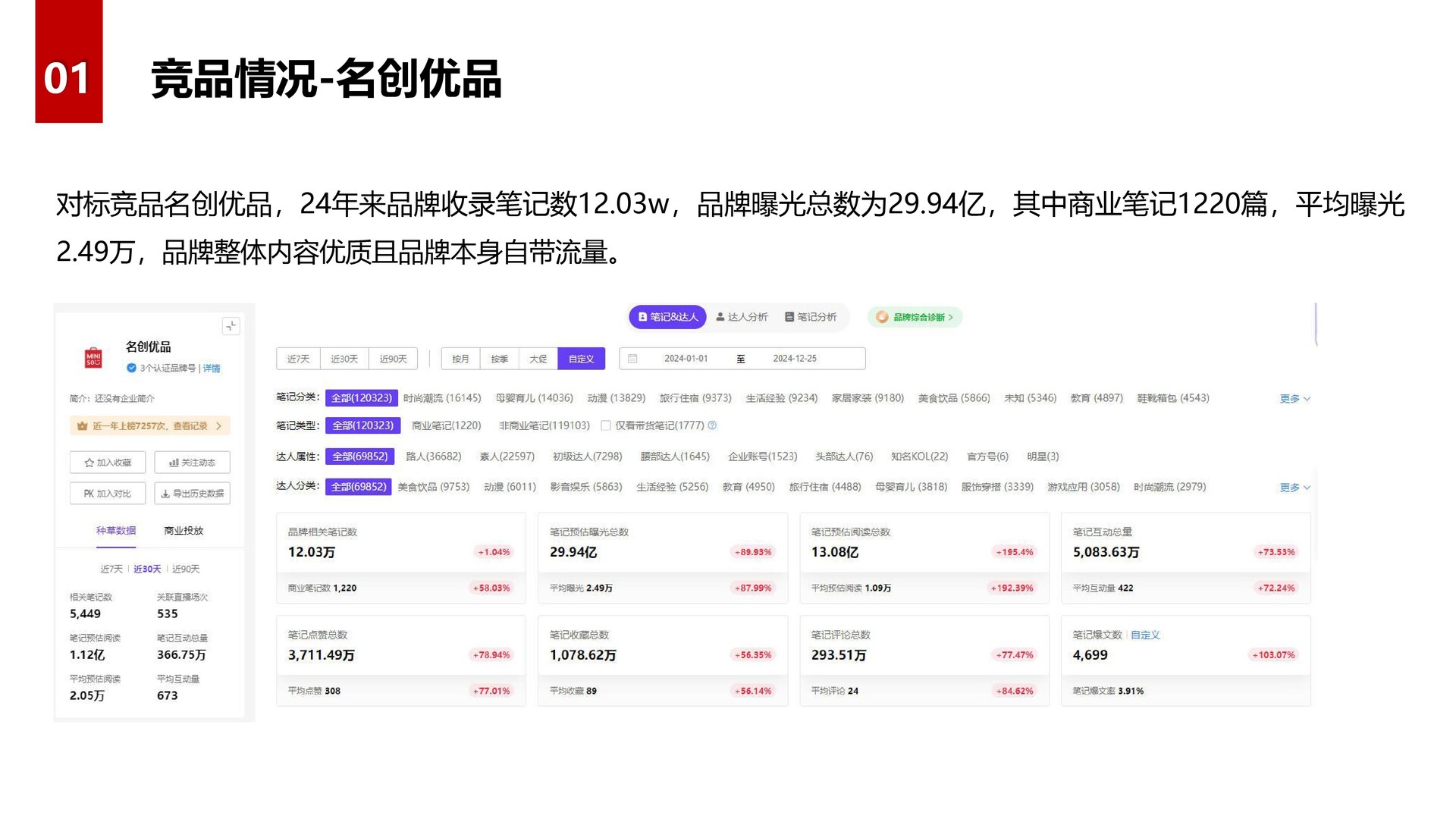Filter creators by 明星(3)

point(1043,457)
